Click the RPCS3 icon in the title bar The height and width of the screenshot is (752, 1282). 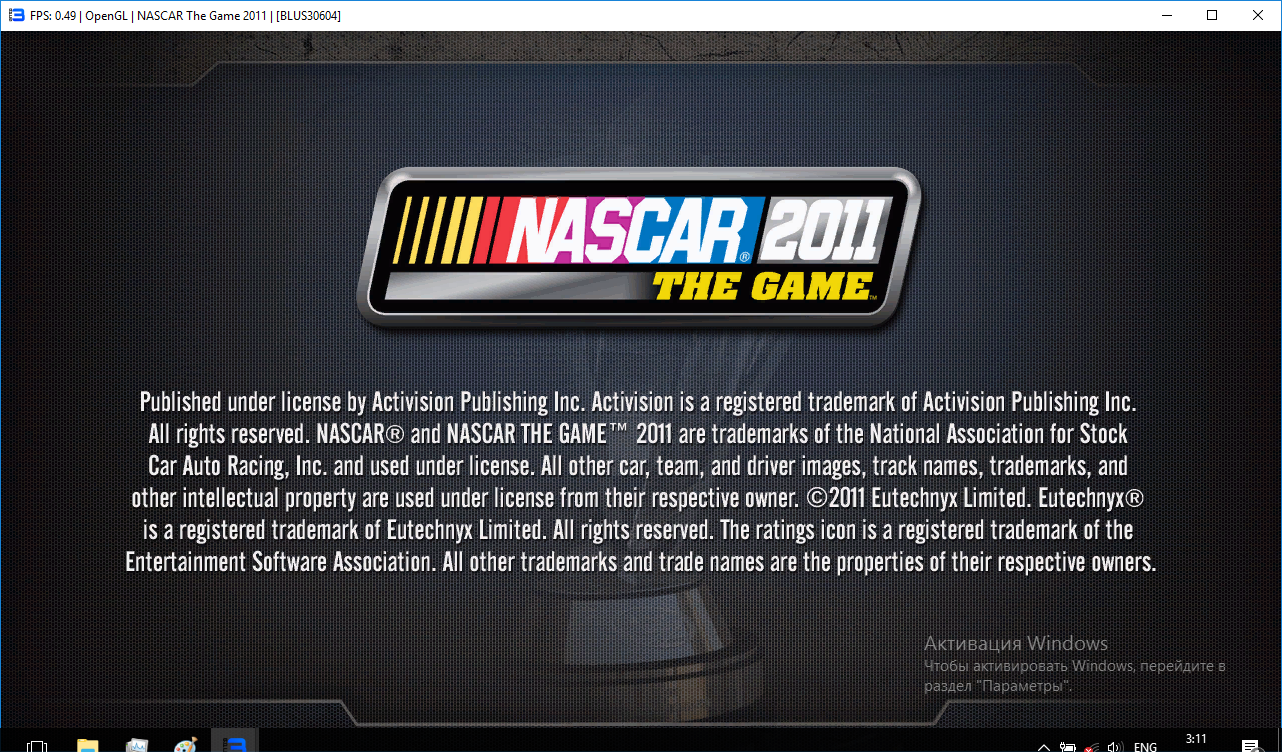click(x=16, y=16)
